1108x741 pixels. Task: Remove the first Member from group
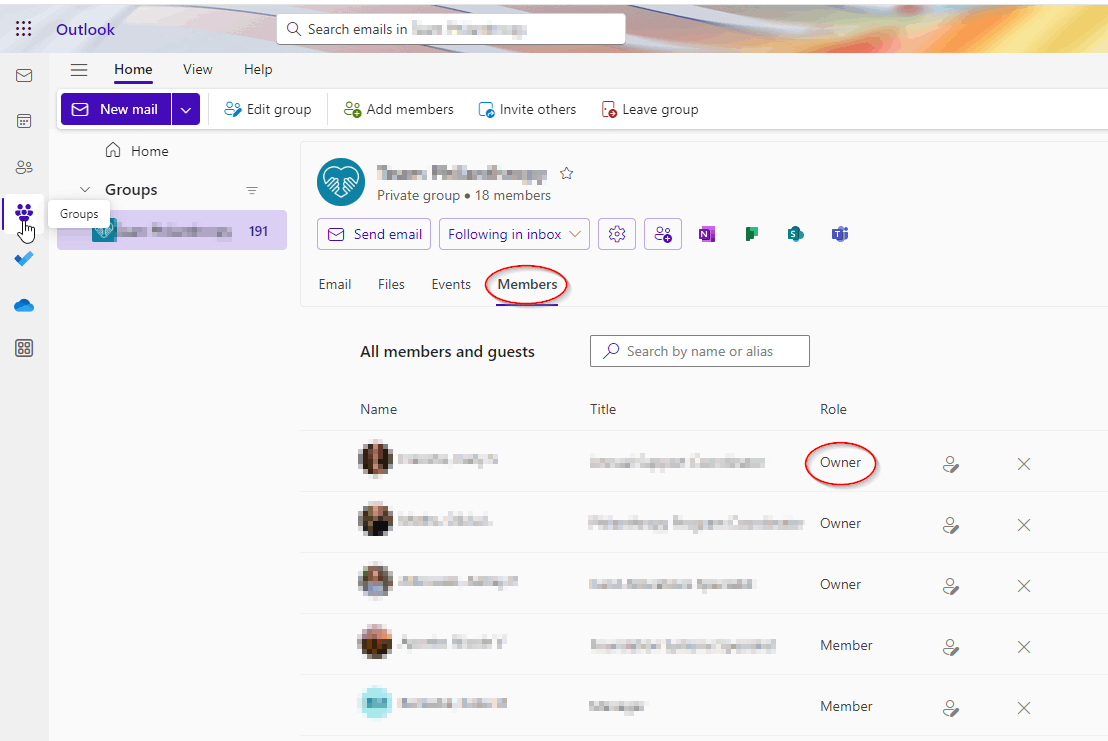click(x=1024, y=647)
